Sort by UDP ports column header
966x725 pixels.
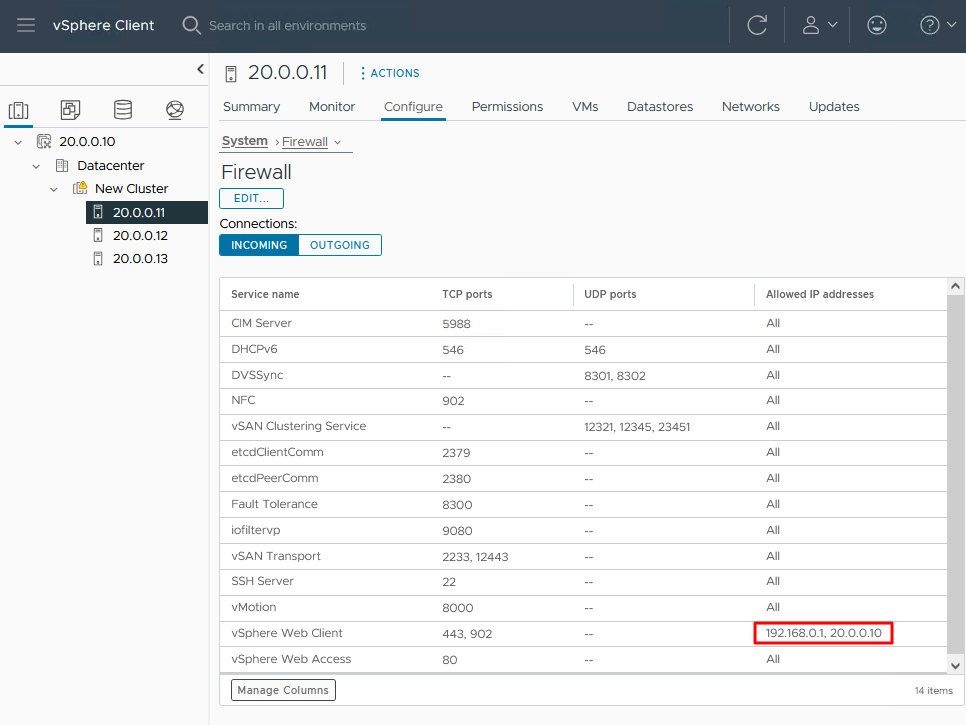click(610, 294)
